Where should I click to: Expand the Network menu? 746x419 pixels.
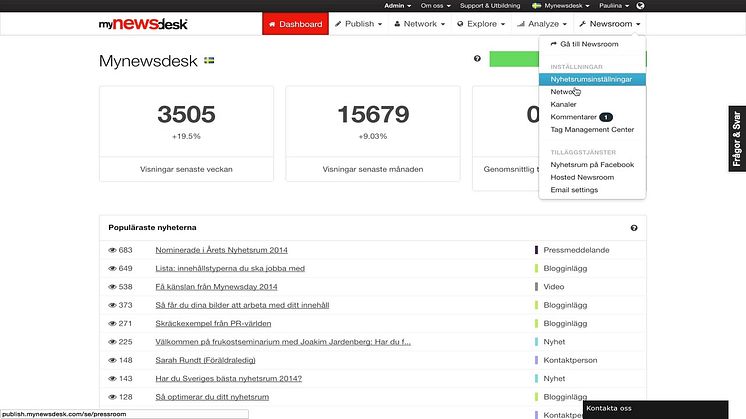coord(420,24)
